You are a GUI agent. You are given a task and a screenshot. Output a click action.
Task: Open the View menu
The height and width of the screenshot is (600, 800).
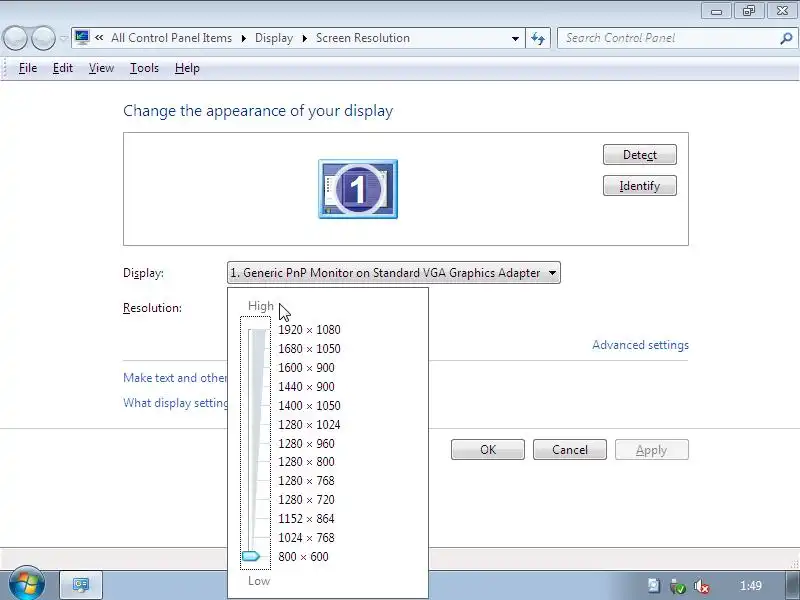click(x=101, y=68)
